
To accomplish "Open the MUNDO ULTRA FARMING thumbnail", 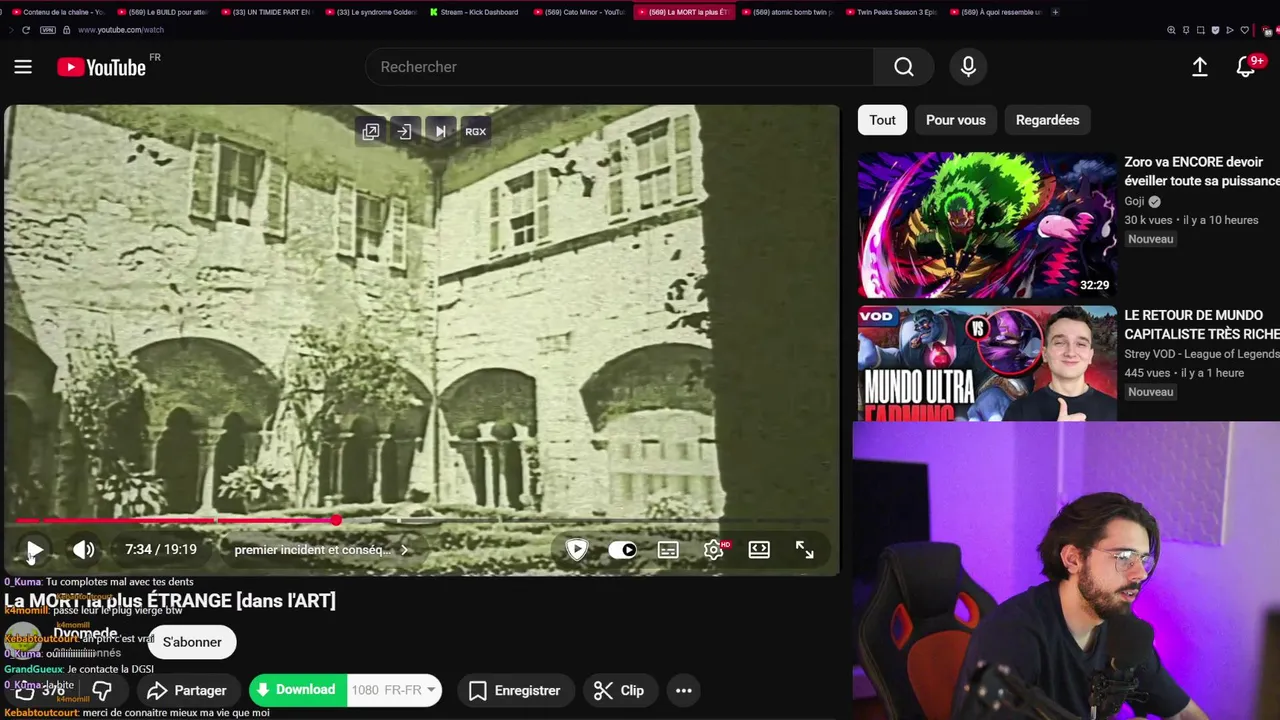I will tap(987, 363).
